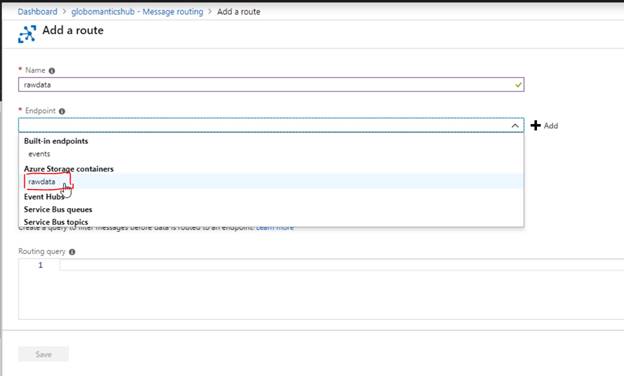
Task: Go to globomanticshub Message routing breadcrumb
Action: (x=137, y=12)
